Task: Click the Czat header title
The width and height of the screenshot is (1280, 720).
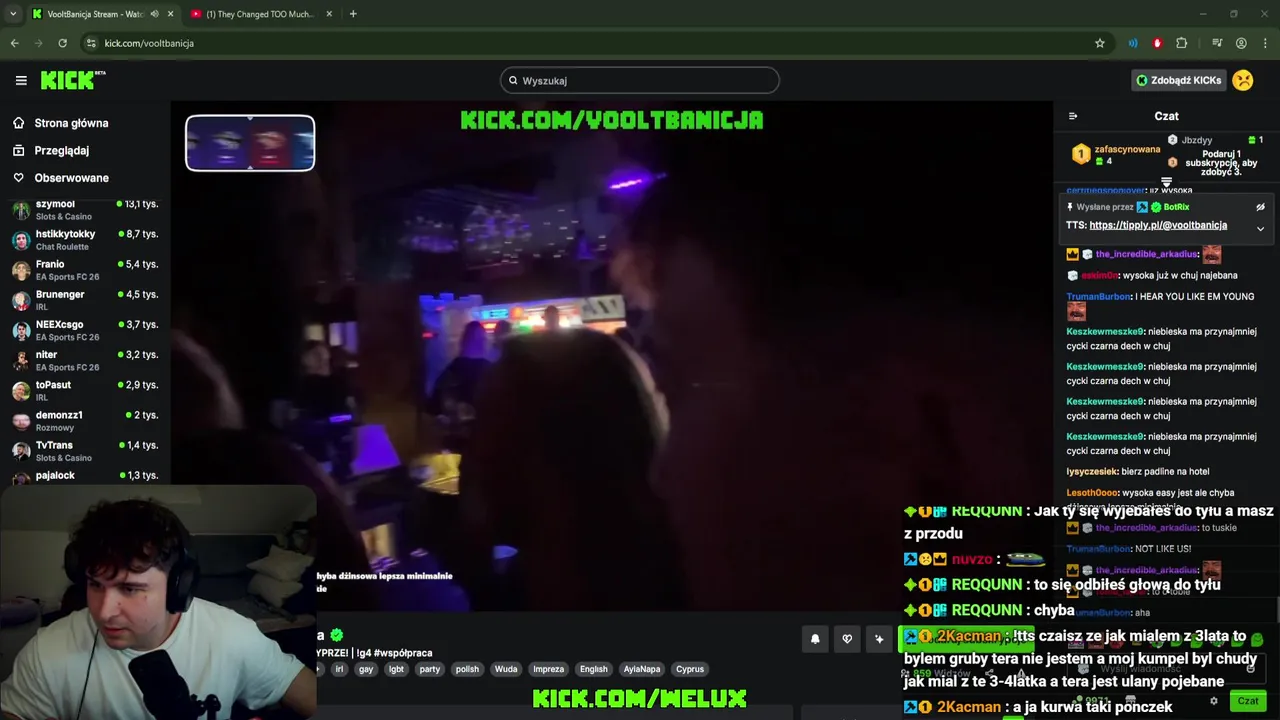Action: click(x=1166, y=116)
